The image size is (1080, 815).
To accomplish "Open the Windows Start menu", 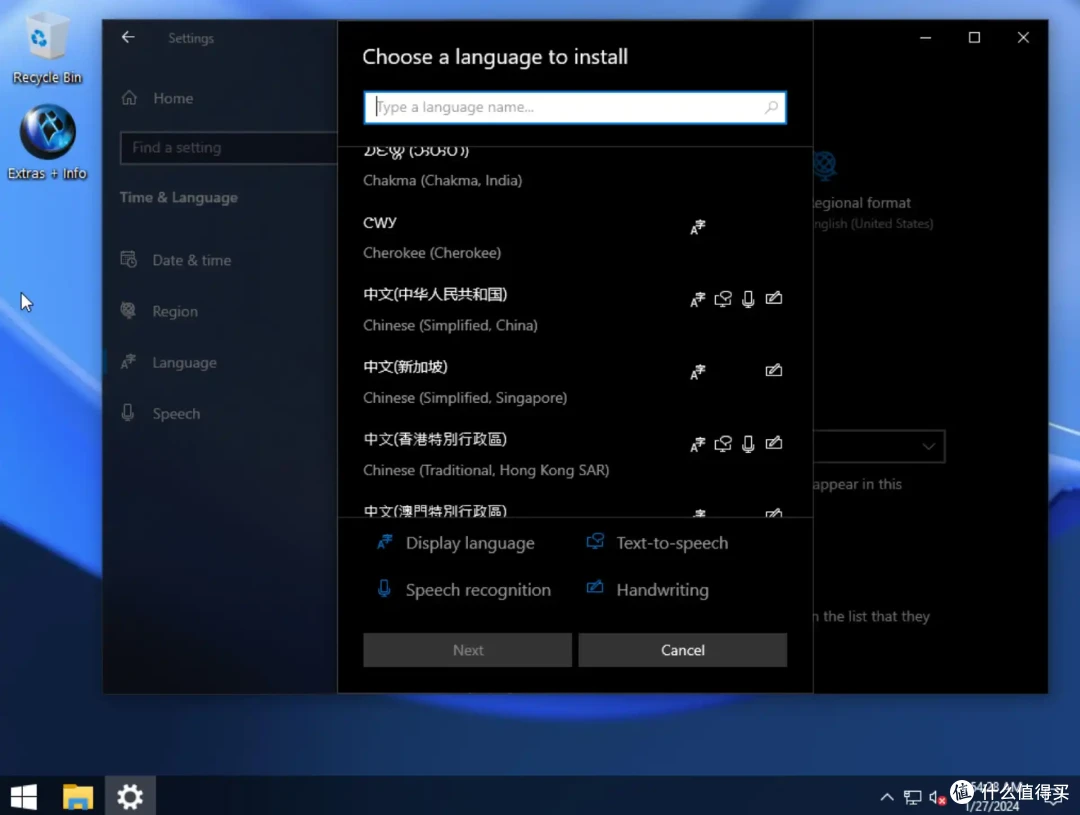I will (24, 796).
